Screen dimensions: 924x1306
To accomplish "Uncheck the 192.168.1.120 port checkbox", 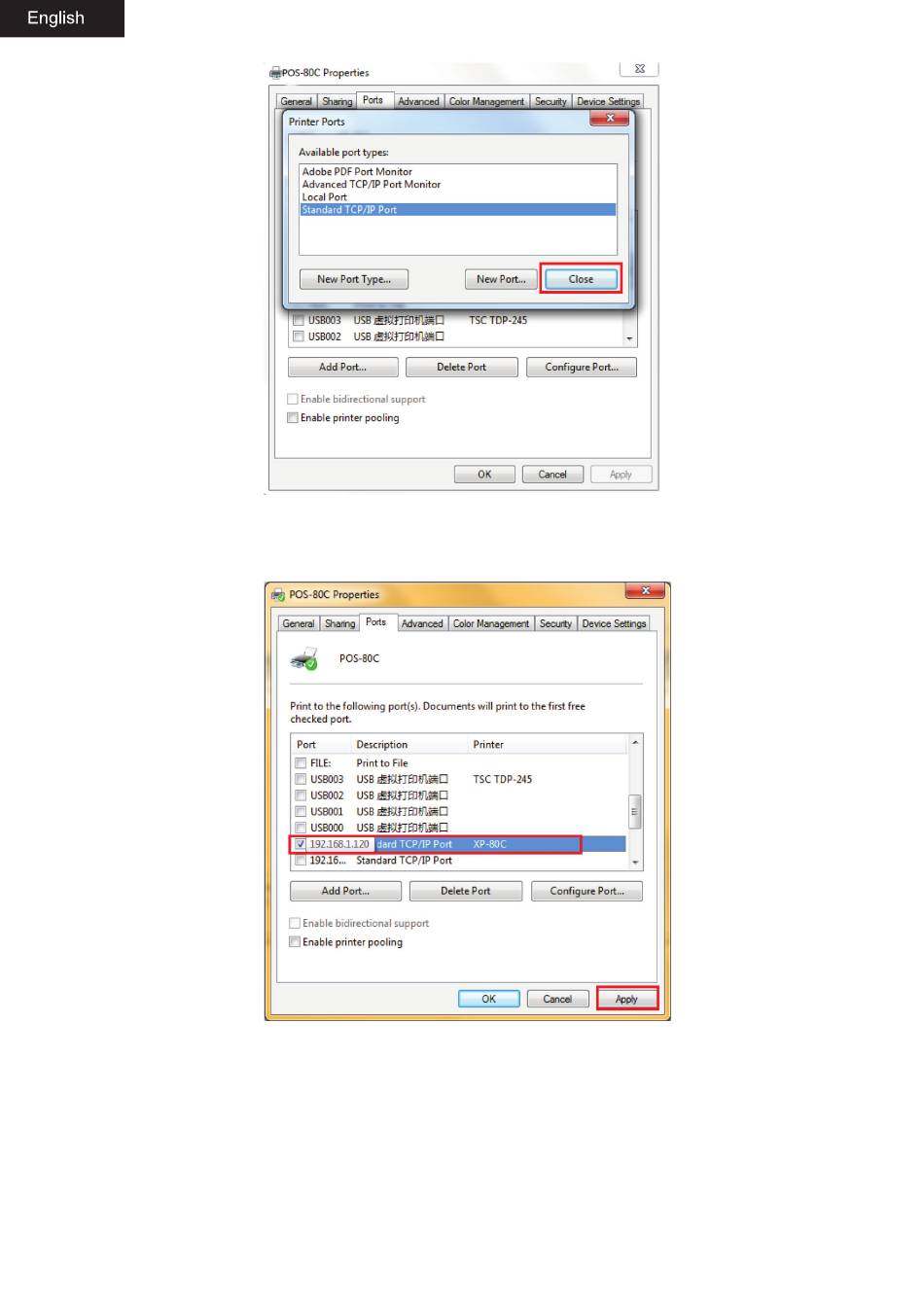I will [301, 844].
